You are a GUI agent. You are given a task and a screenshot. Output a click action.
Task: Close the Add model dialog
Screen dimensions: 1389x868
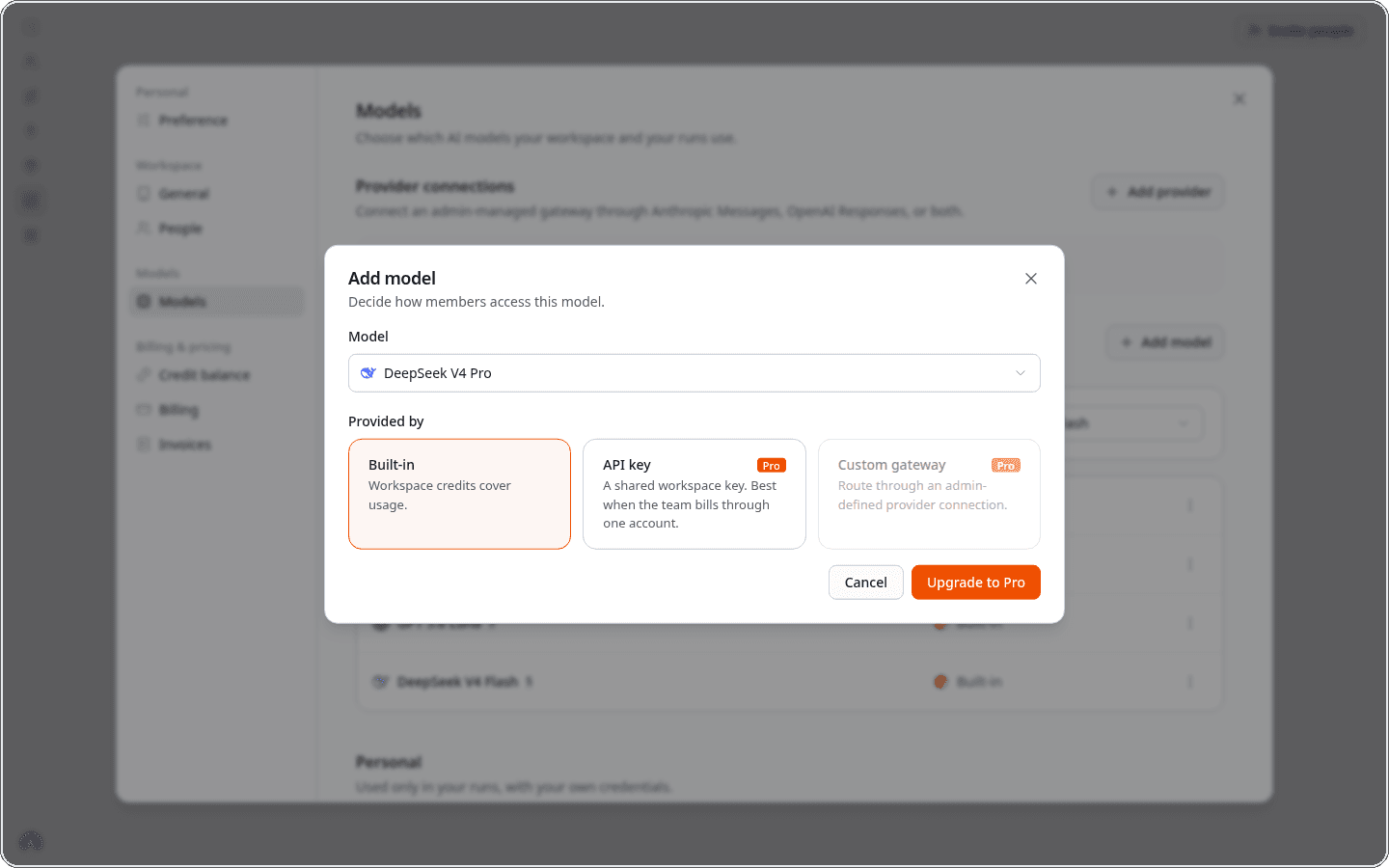(1031, 279)
